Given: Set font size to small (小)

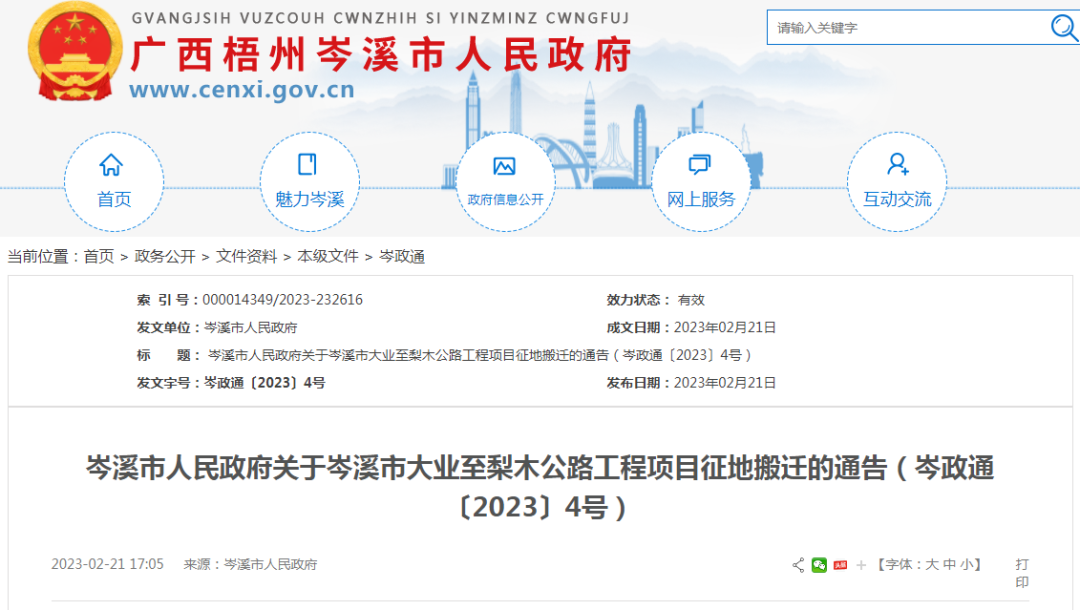Looking at the screenshot, I should click(x=966, y=565).
